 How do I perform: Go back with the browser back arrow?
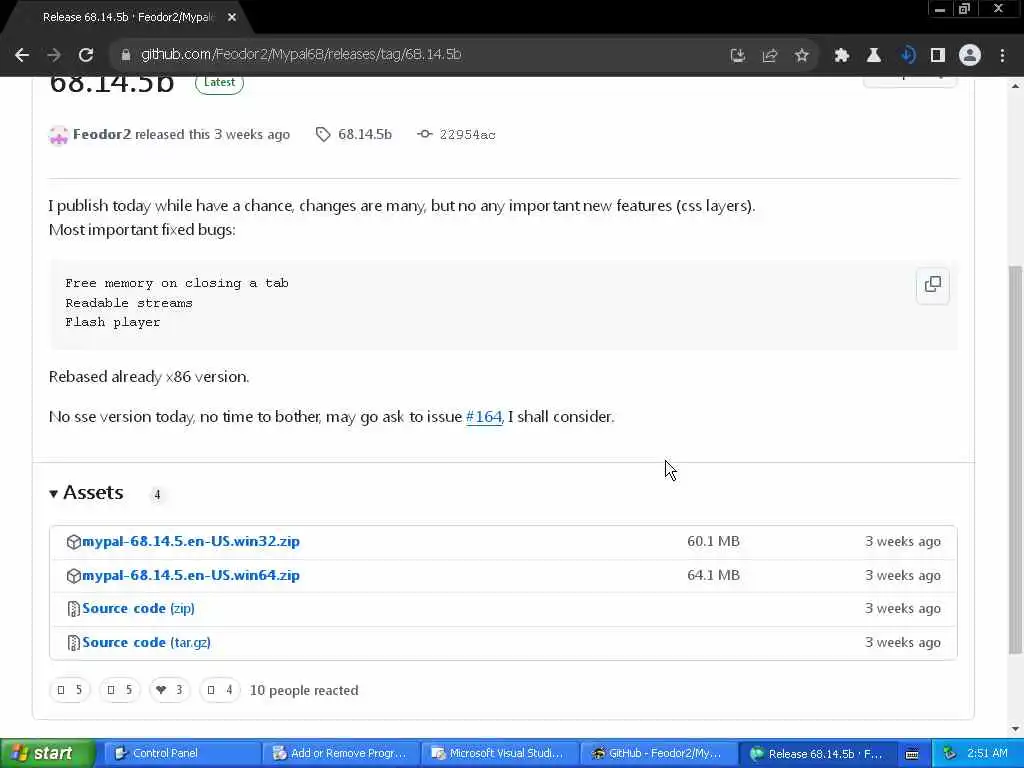pyautogui.click(x=22, y=55)
